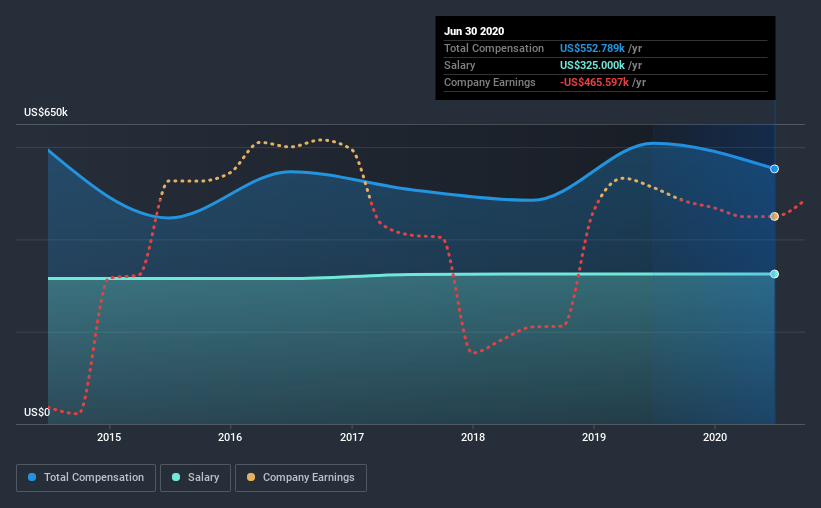Click the Company Earnings label in tooltip
This screenshot has width=821, height=508.
pyautogui.click(x=490, y=82)
